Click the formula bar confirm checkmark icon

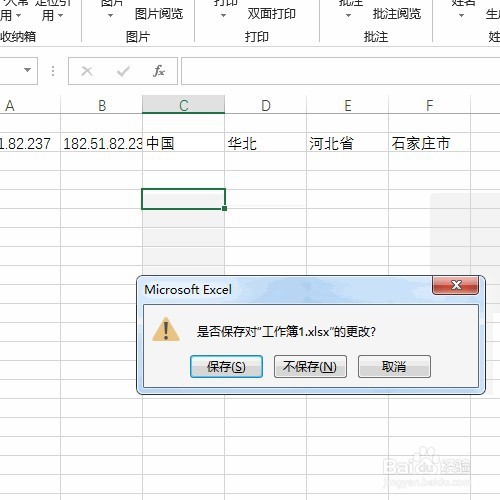coord(123,71)
